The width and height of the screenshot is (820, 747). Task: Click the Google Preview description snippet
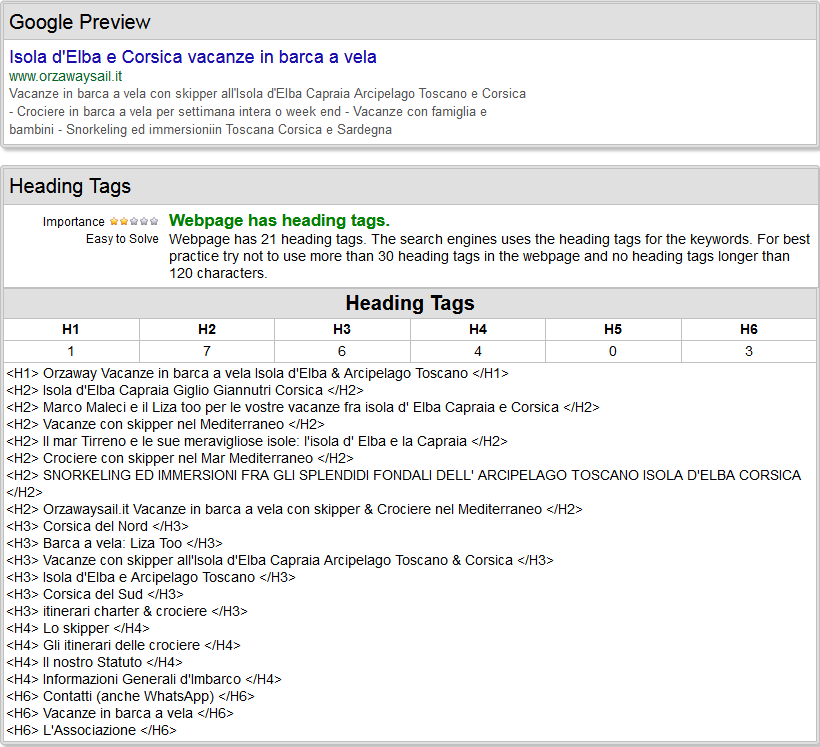[x=268, y=111]
